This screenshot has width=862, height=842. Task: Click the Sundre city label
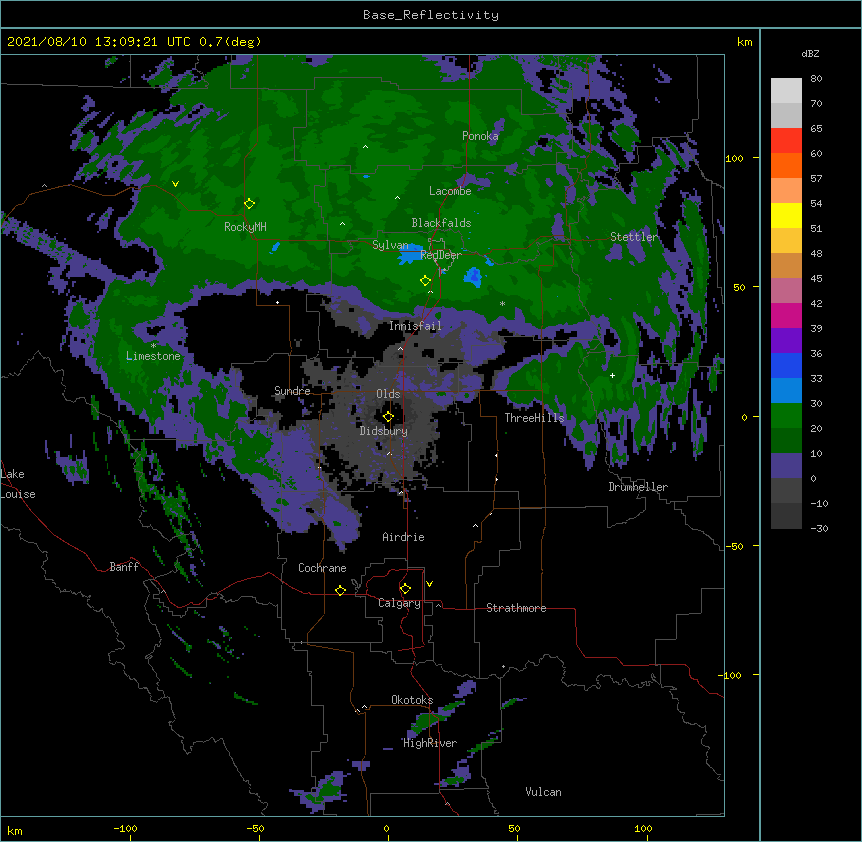click(292, 391)
